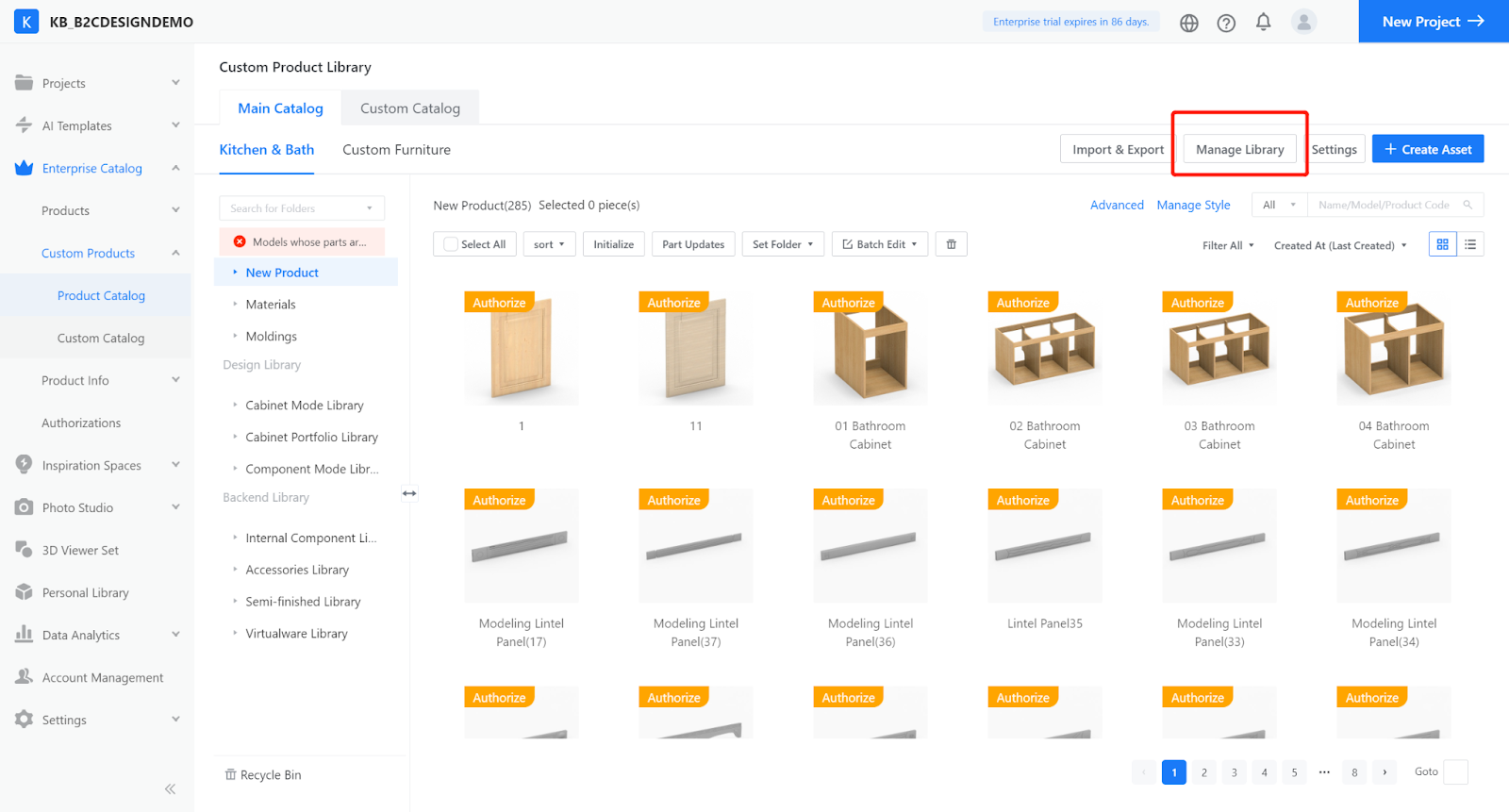The width and height of the screenshot is (1509, 812).
Task: Click the 01 Bathroom Cabinet thumbnail
Action: click(870, 349)
